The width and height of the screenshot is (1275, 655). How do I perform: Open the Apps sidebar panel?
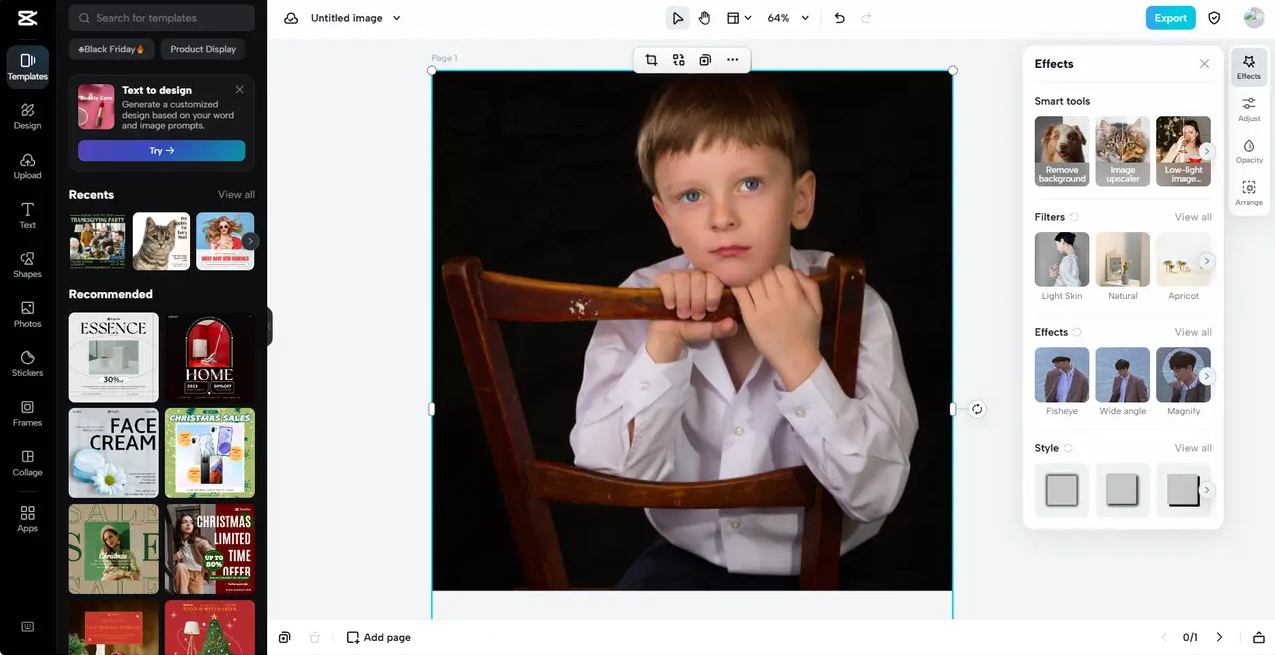click(x=27, y=518)
